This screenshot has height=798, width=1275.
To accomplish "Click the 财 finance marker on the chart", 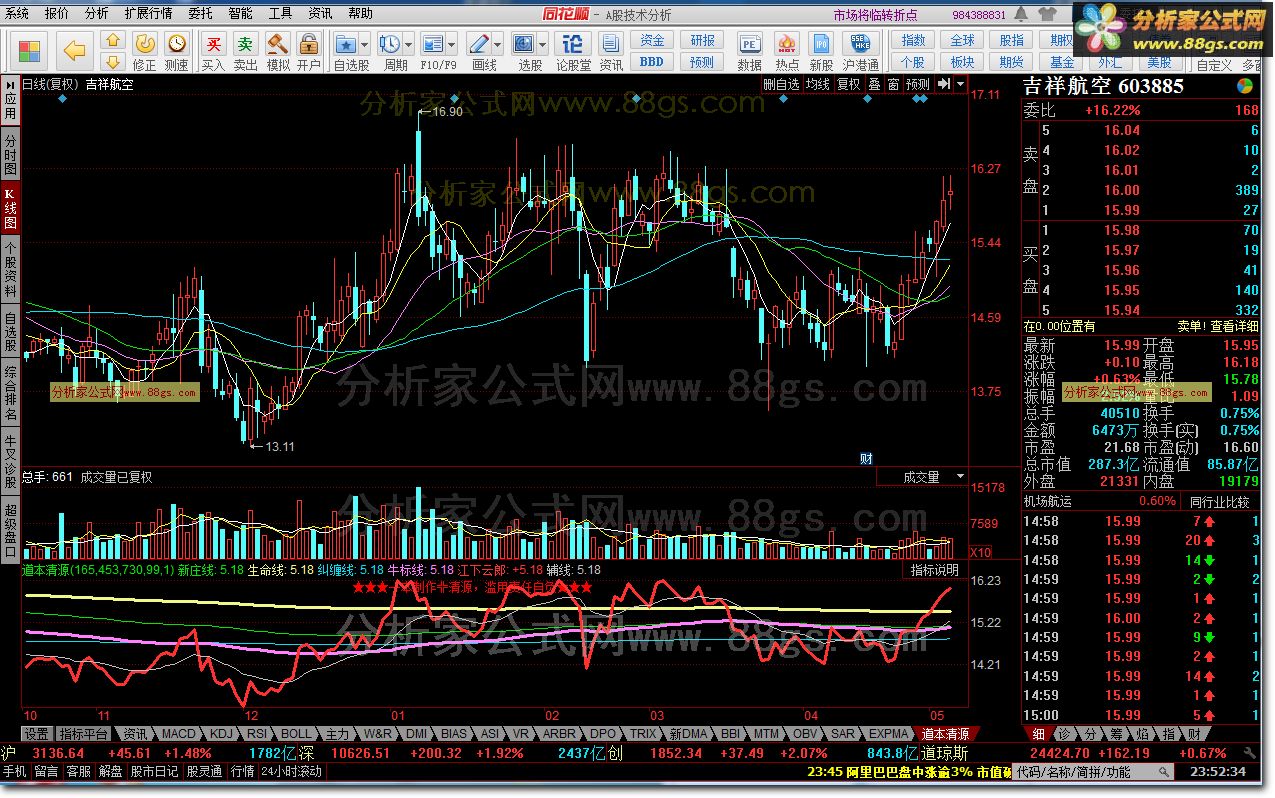I will [866, 459].
